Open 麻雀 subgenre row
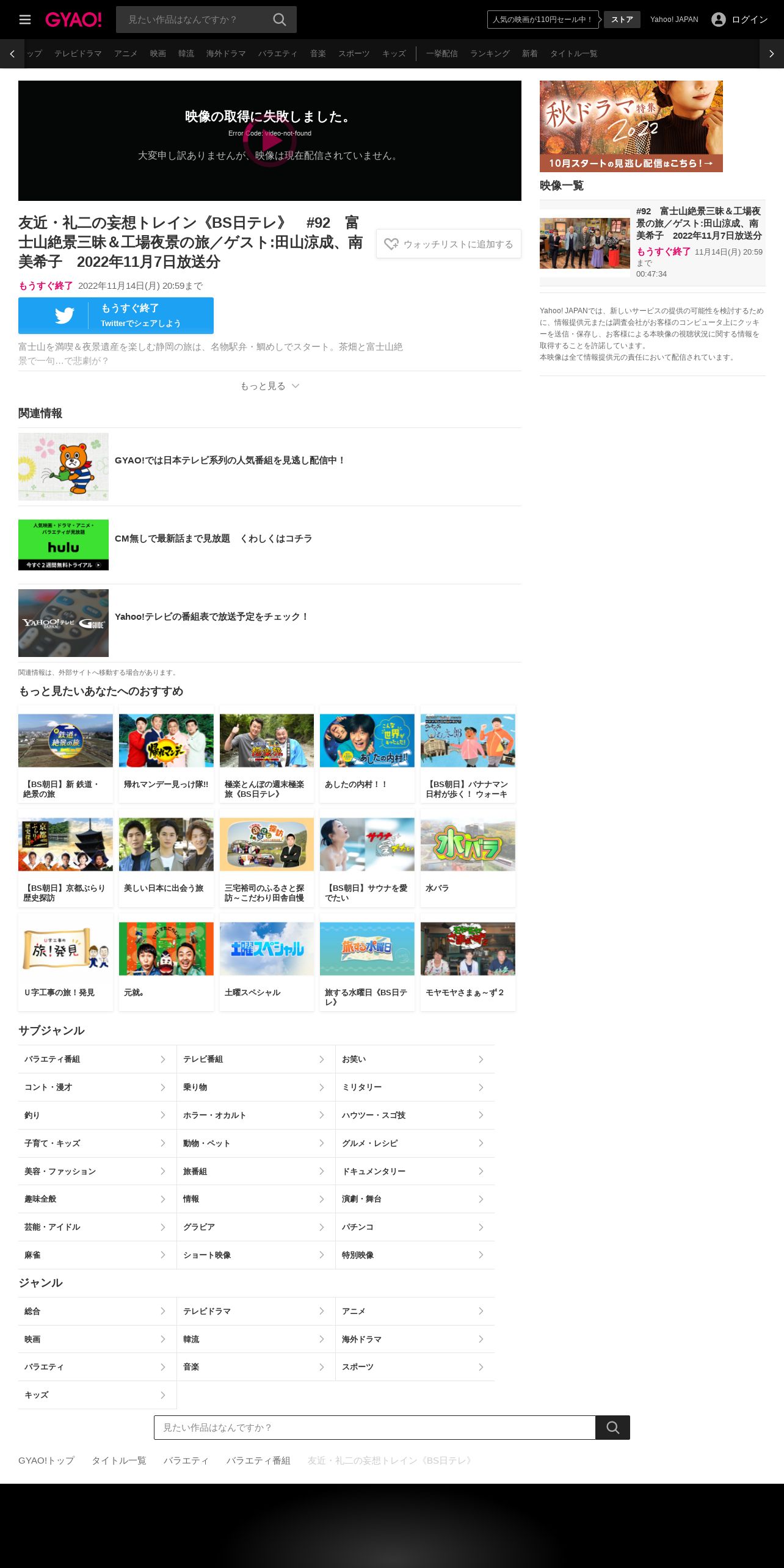This screenshot has width=784, height=1568. pyautogui.click(x=97, y=1255)
